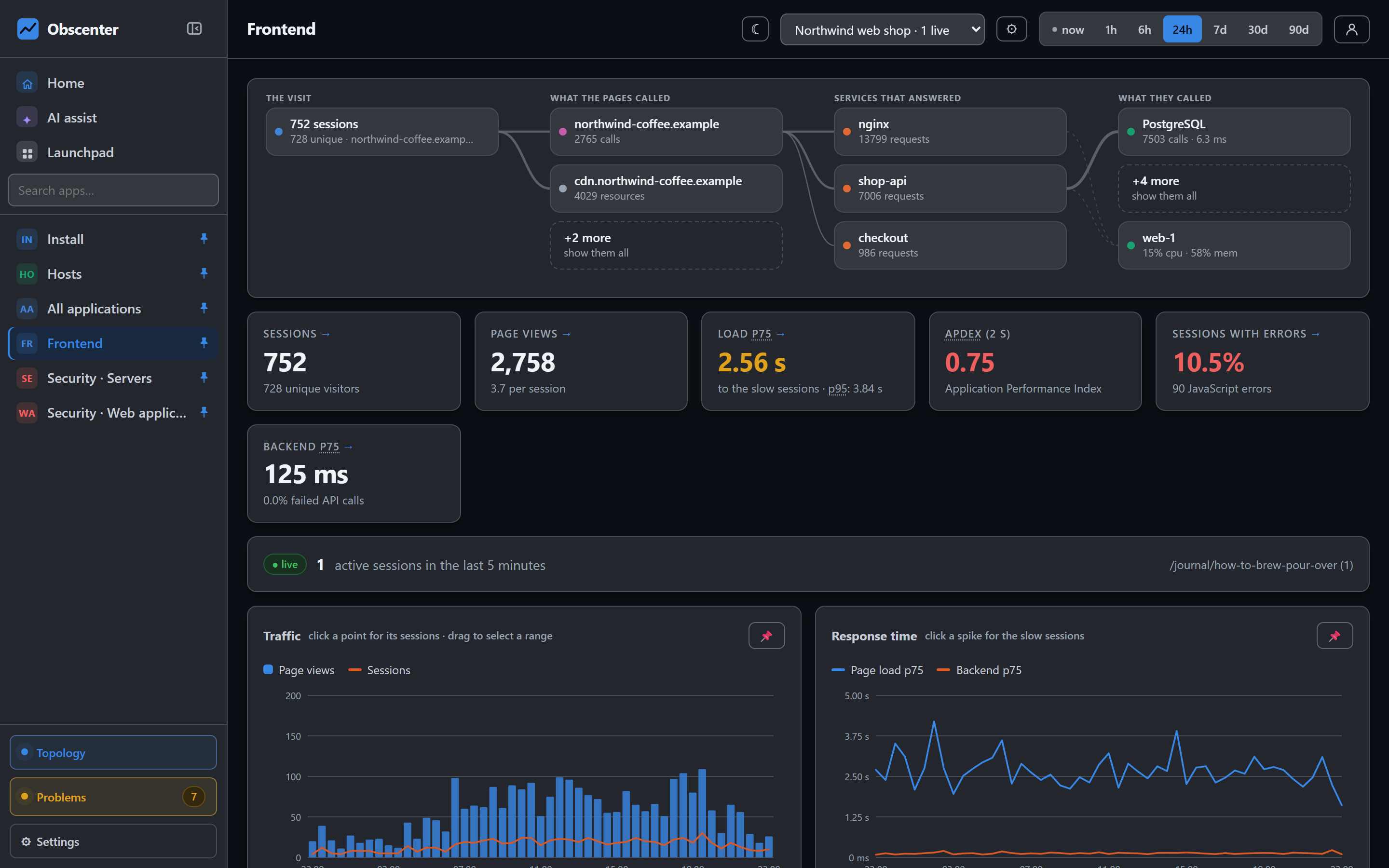Screen dimensions: 1389x868
Task: Unpin Security · Web applic... pin icon
Action: coord(204,413)
